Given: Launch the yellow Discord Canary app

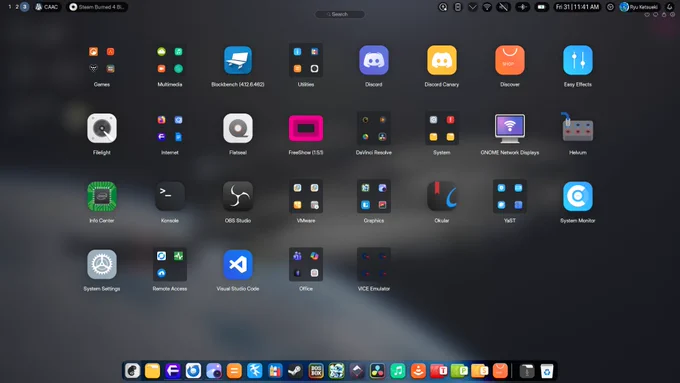Looking at the screenshot, I should coord(441,60).
